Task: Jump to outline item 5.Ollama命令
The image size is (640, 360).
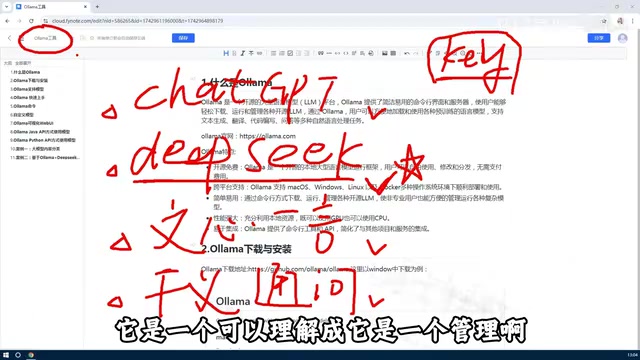Action: pos(23,106)
